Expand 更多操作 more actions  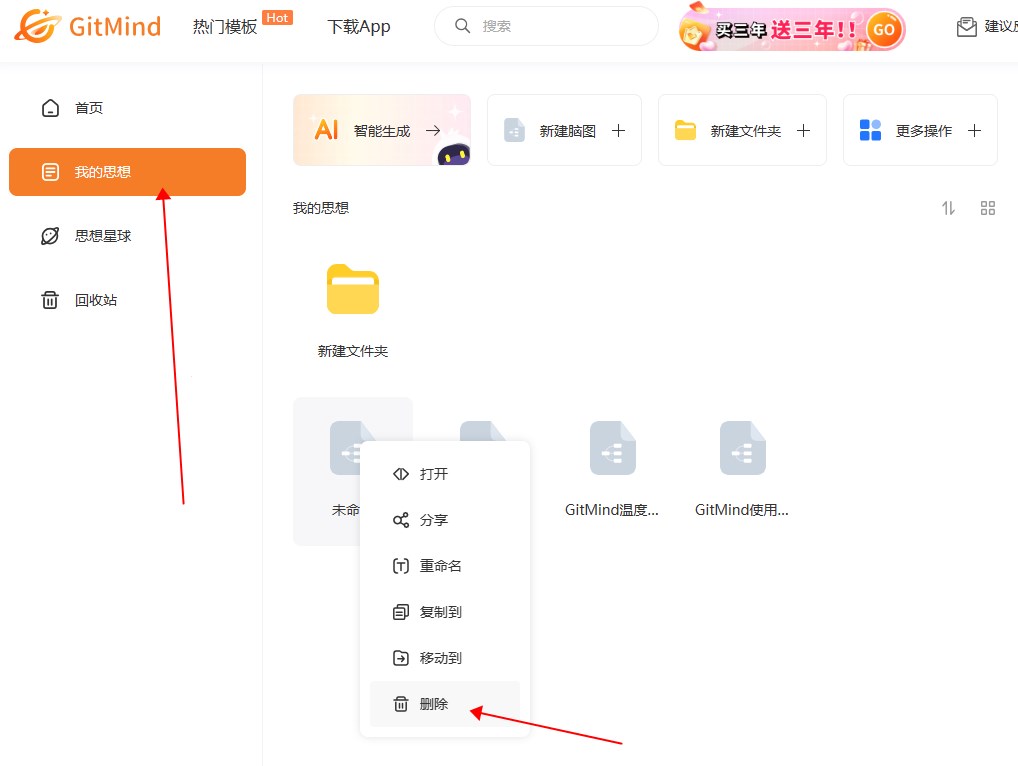(920, 130)
